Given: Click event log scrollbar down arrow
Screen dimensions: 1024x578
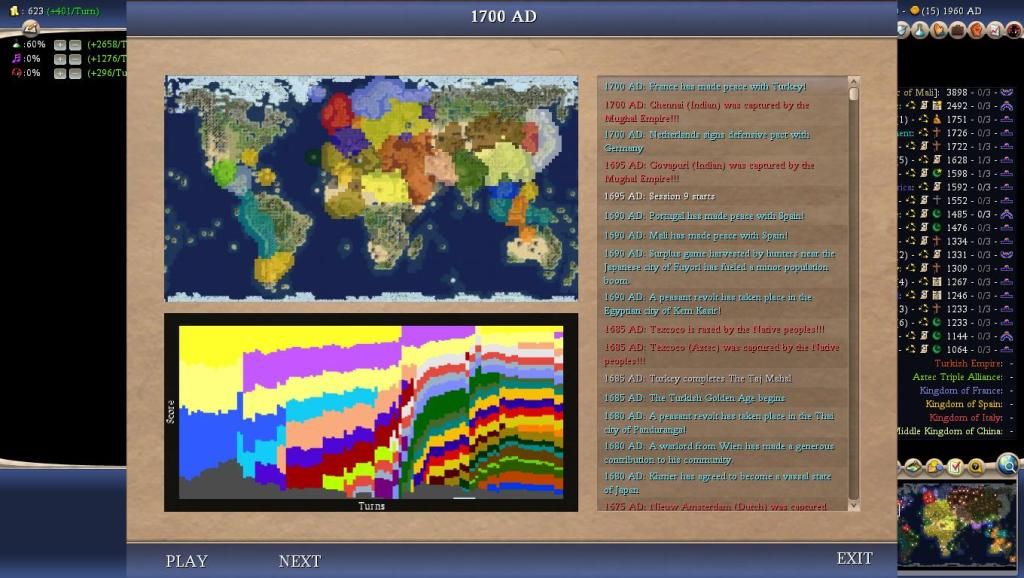Looking at the screenshot, I should 854,506.
